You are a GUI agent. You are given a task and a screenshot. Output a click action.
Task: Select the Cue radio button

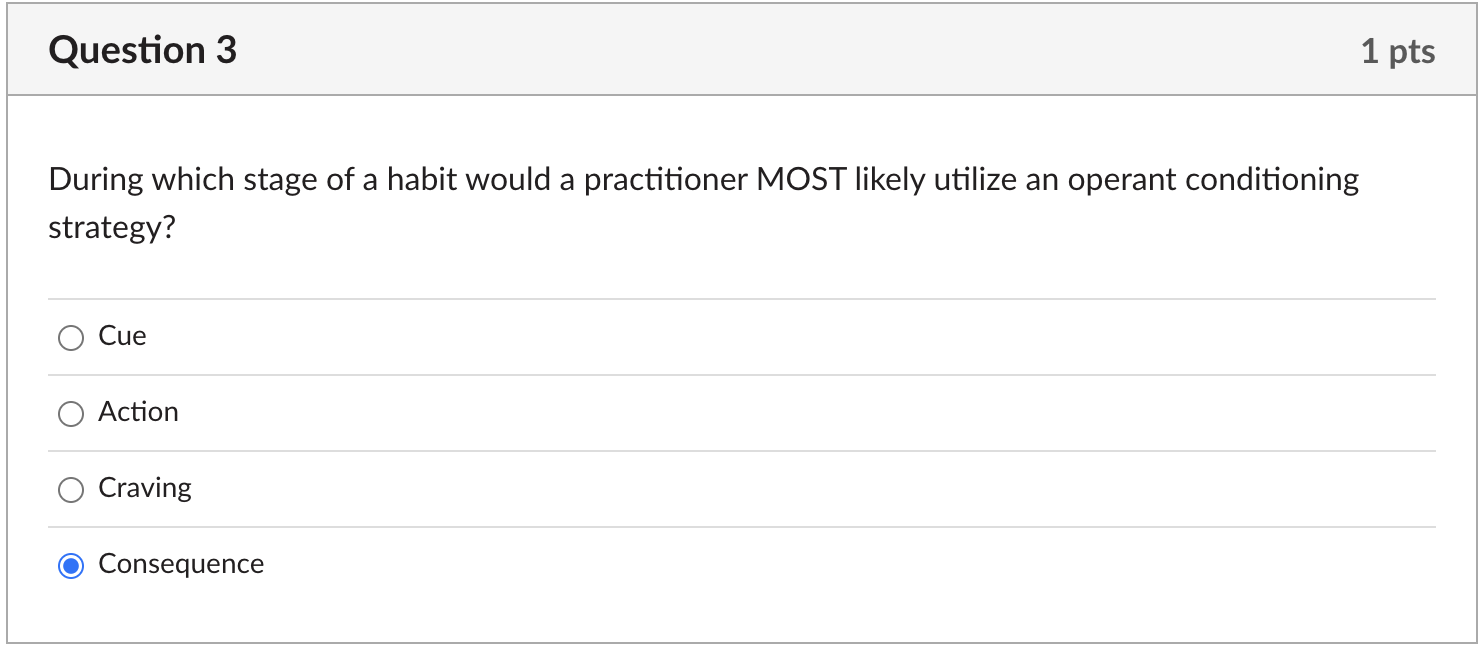tap(70, 337)
